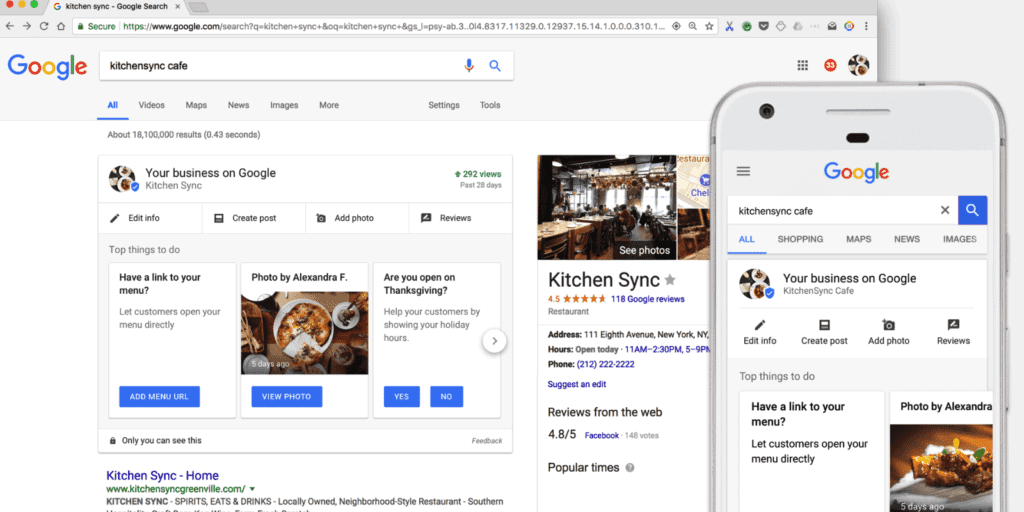Answer YES to open on Thanksgiving
The image size is (1024, 512).
coord(402,396)
